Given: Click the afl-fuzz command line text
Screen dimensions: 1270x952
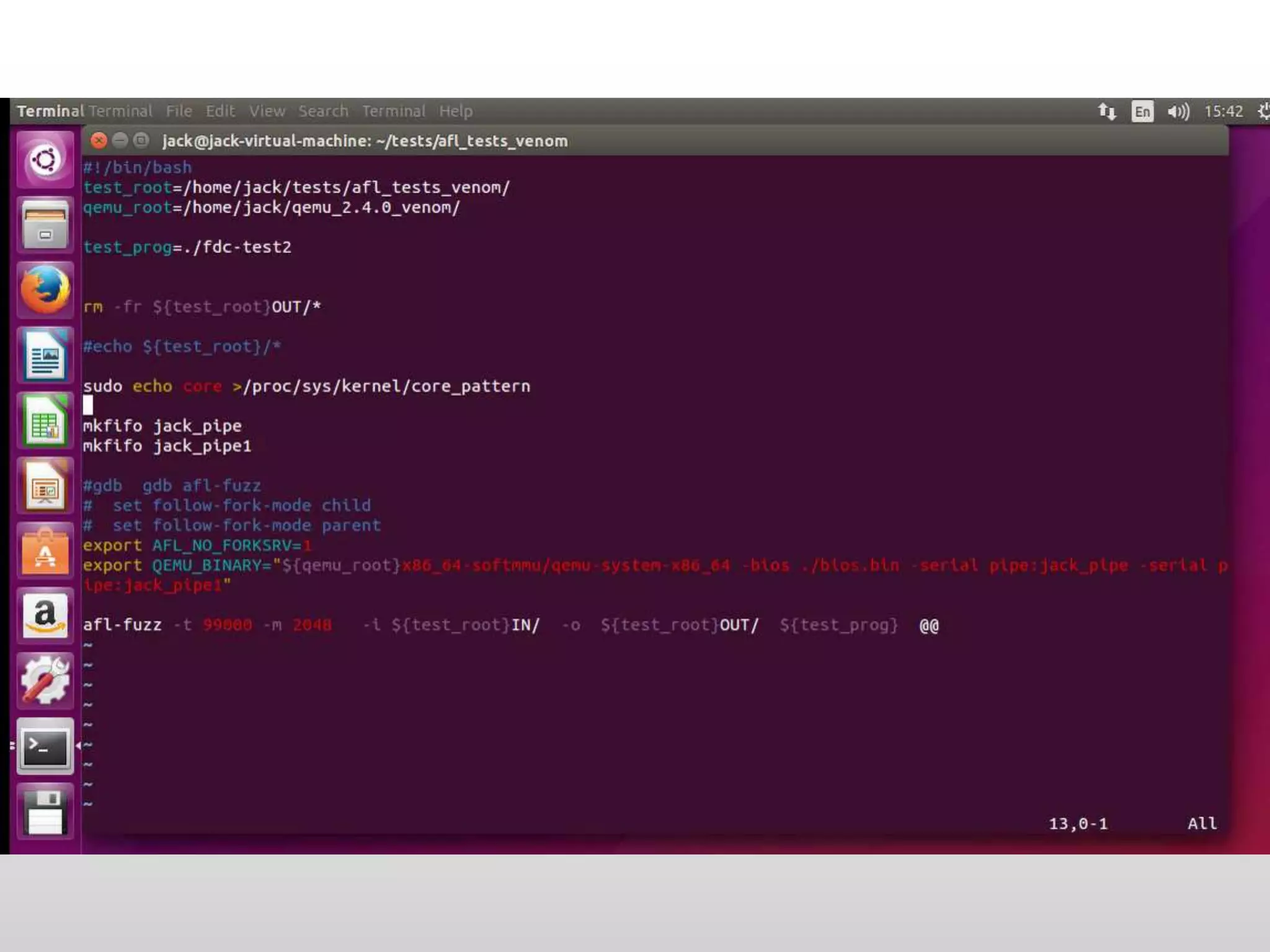Looking at the screenshot, I should 510,625.
